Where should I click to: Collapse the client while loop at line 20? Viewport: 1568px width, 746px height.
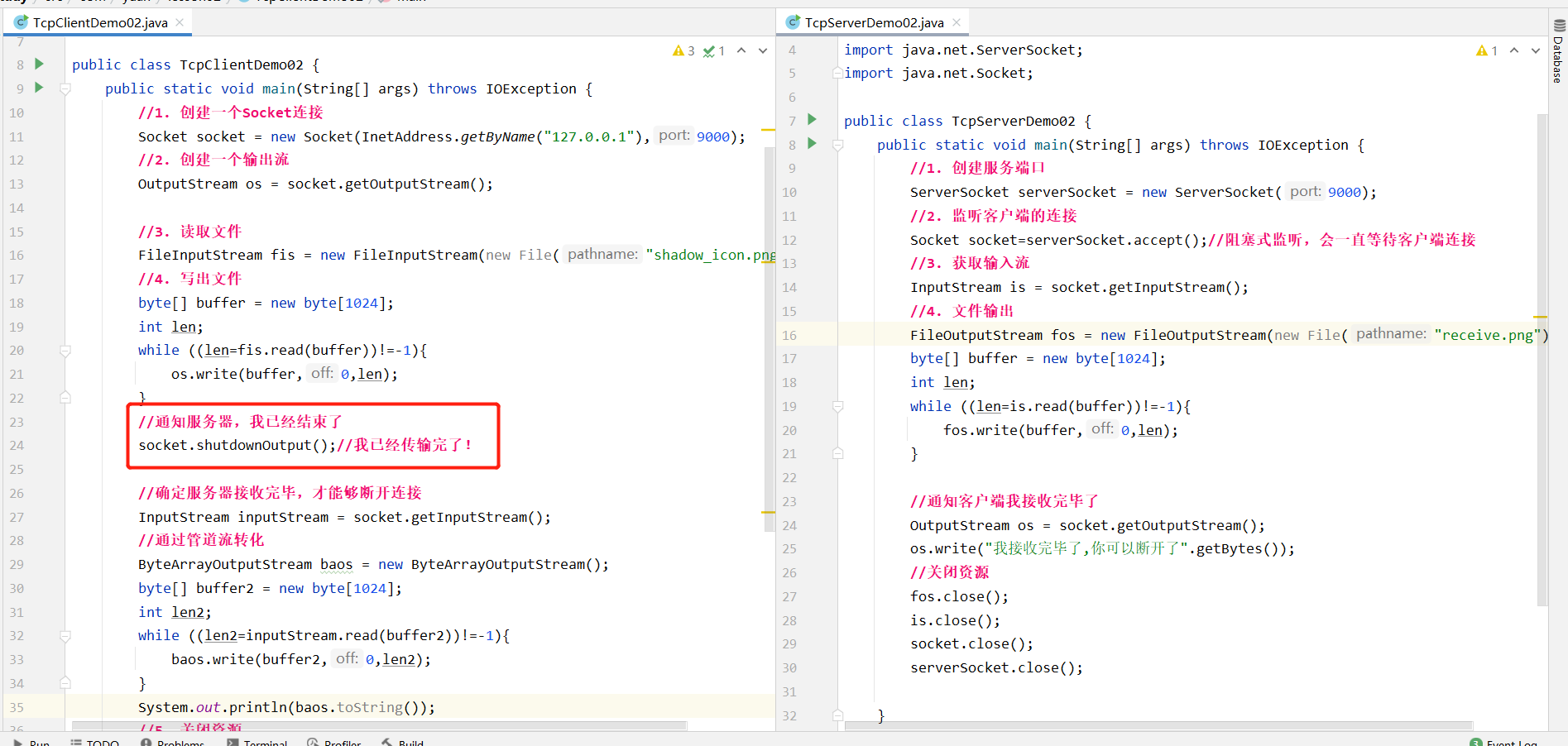click(65, 351)
